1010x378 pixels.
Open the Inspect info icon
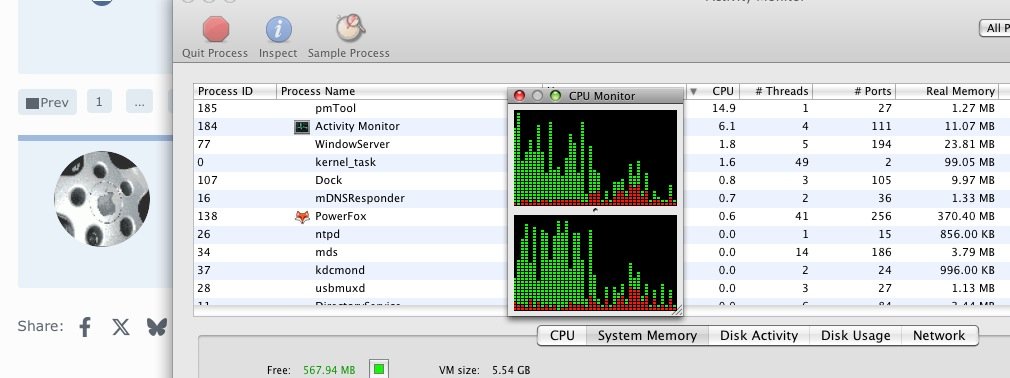tap(278, 30)
